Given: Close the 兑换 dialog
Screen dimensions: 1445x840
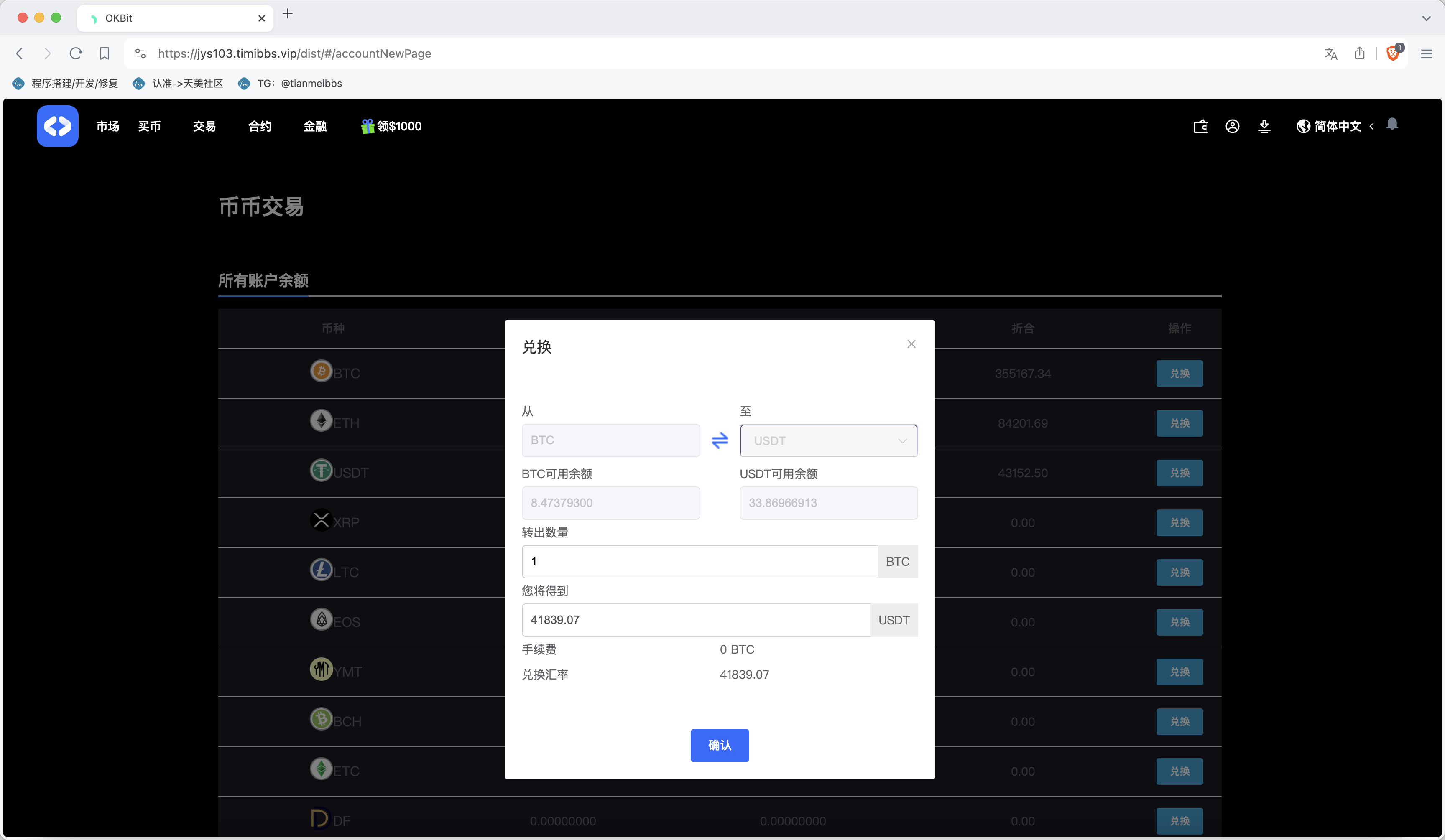Looking at the screenshot, I should [911, 344].
